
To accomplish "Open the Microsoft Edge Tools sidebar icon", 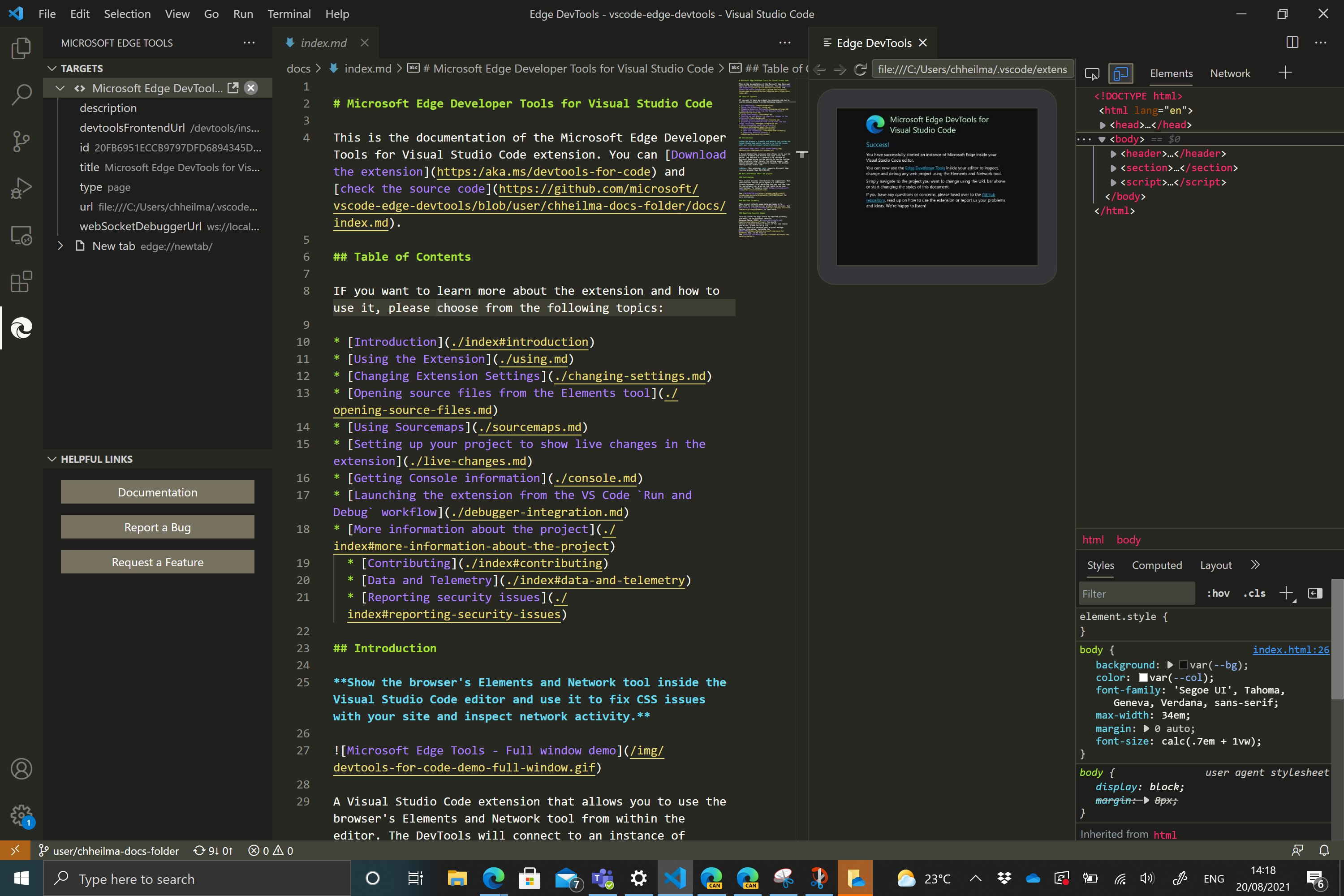I will [21, 328].
